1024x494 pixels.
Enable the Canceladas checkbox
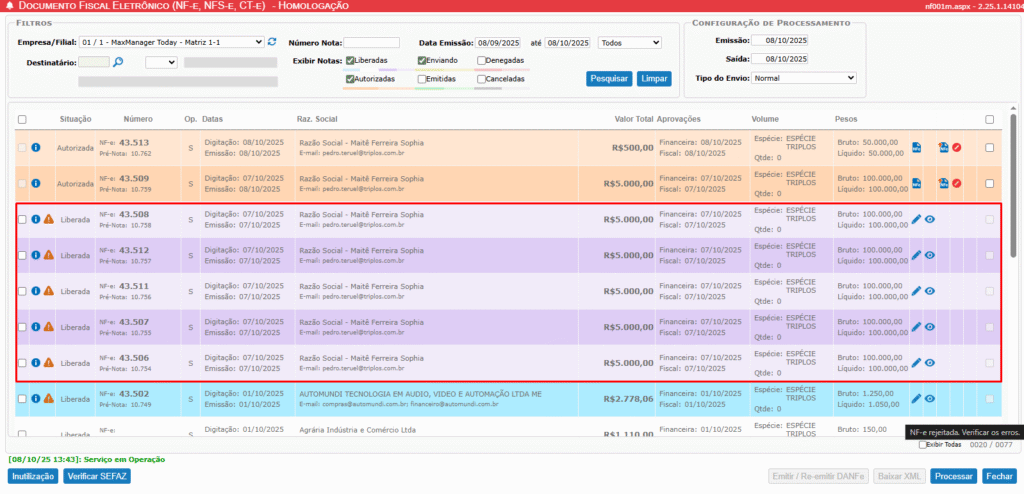click(x=481, y=79)
